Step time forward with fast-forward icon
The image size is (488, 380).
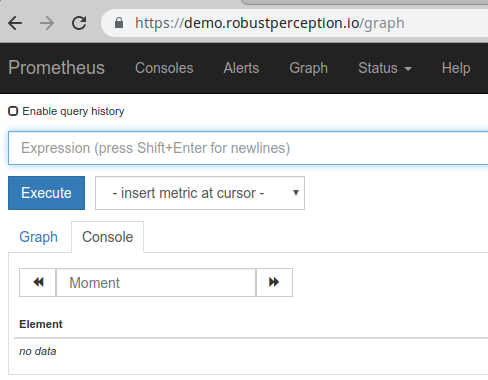click(274, 282)
